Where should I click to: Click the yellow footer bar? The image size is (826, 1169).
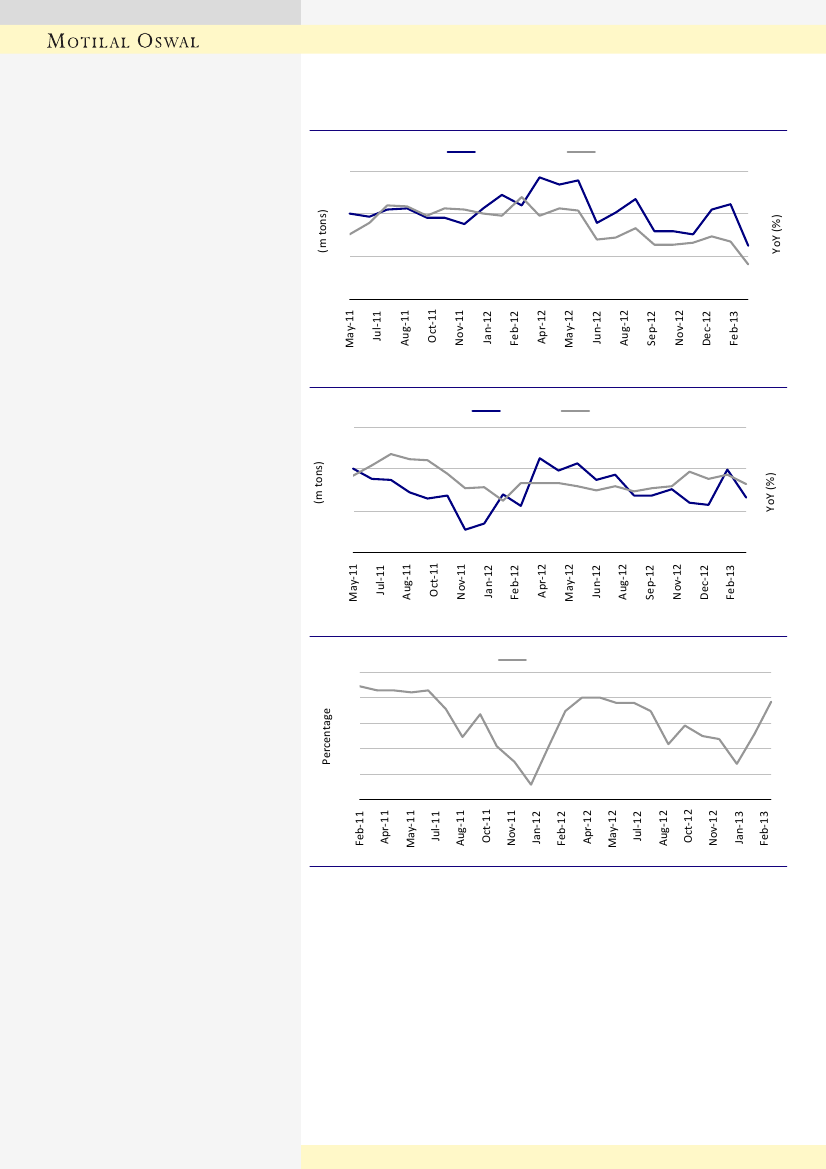click(563, 1156)
